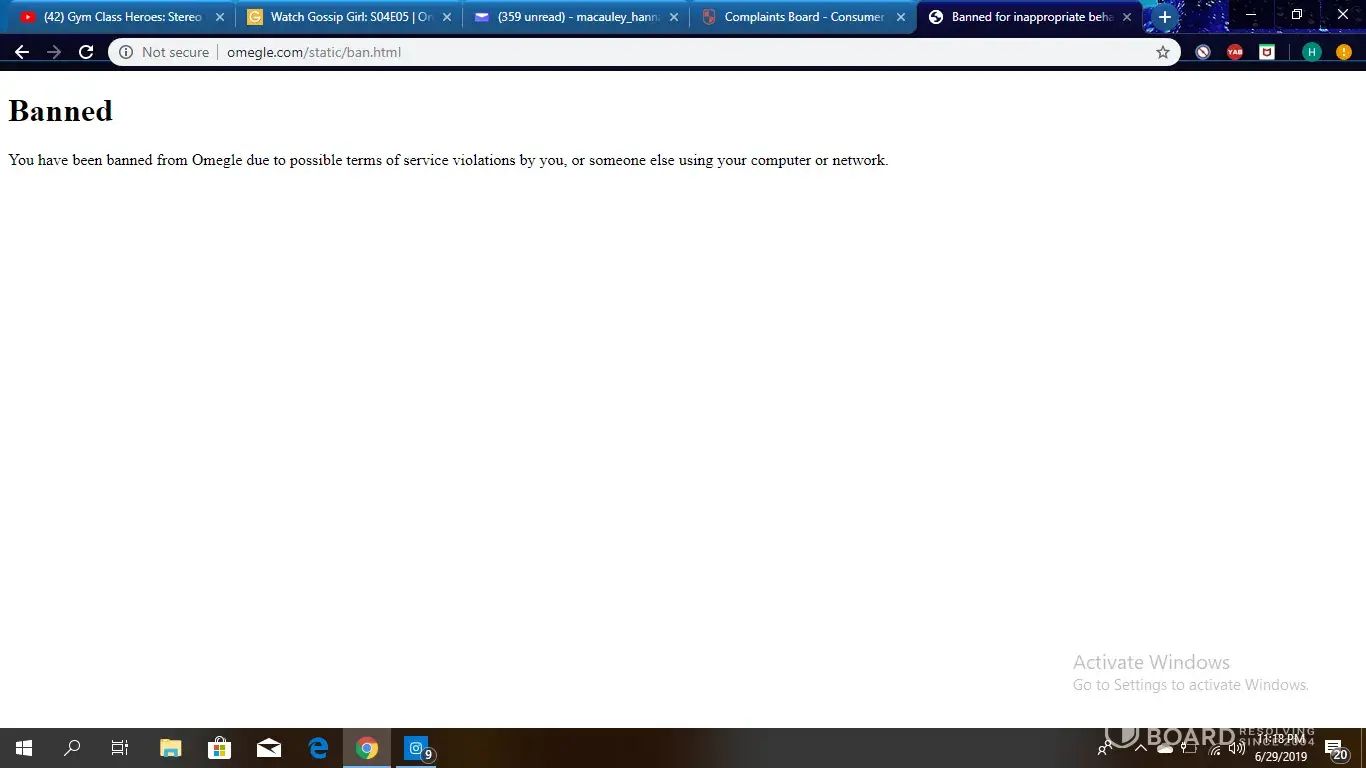
Task: Open the Mail app on the taskbar
Action: tap(269, 748)
